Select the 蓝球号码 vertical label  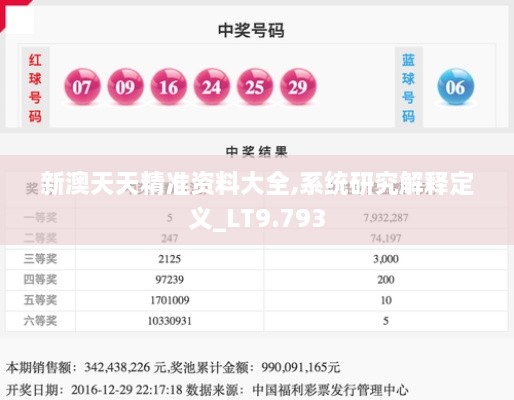coord(408,88)
